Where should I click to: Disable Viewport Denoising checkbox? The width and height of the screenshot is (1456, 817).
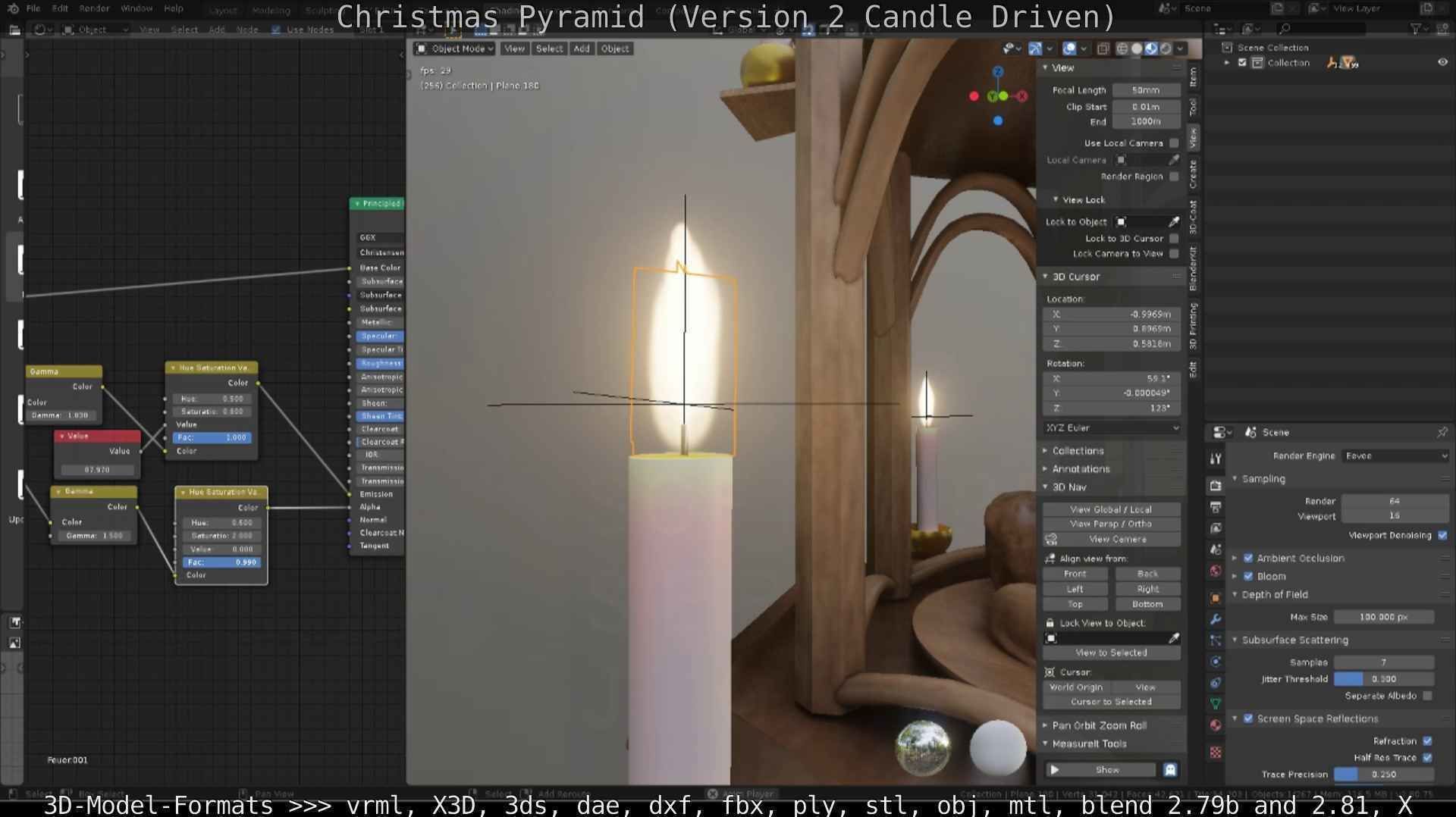[1442, 535]
